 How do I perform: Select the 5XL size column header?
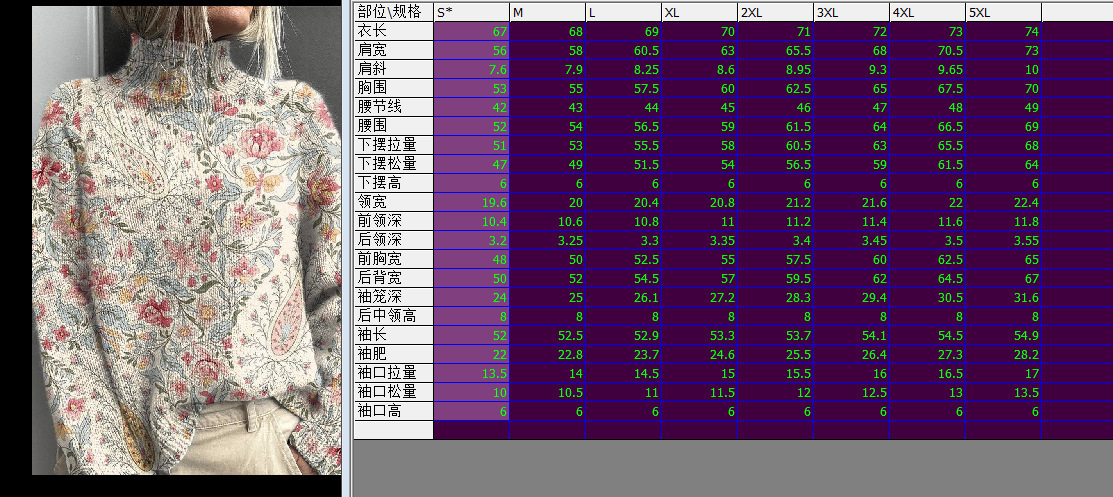coord(1004,12)
